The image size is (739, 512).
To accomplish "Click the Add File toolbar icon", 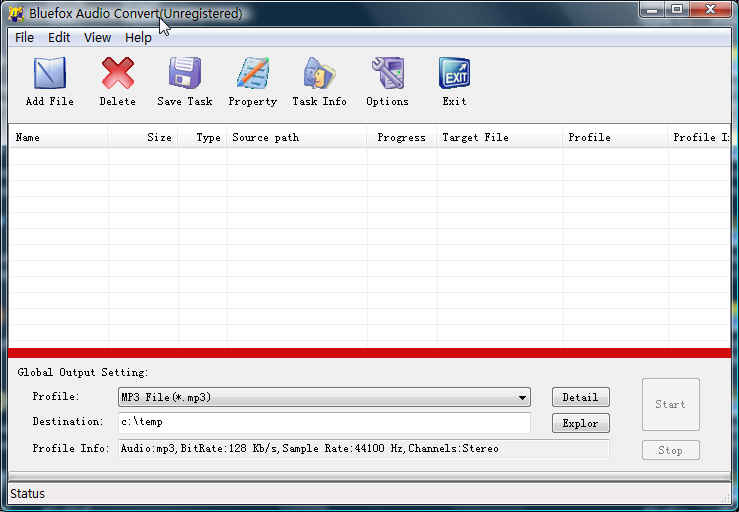I will click(49, 73).
